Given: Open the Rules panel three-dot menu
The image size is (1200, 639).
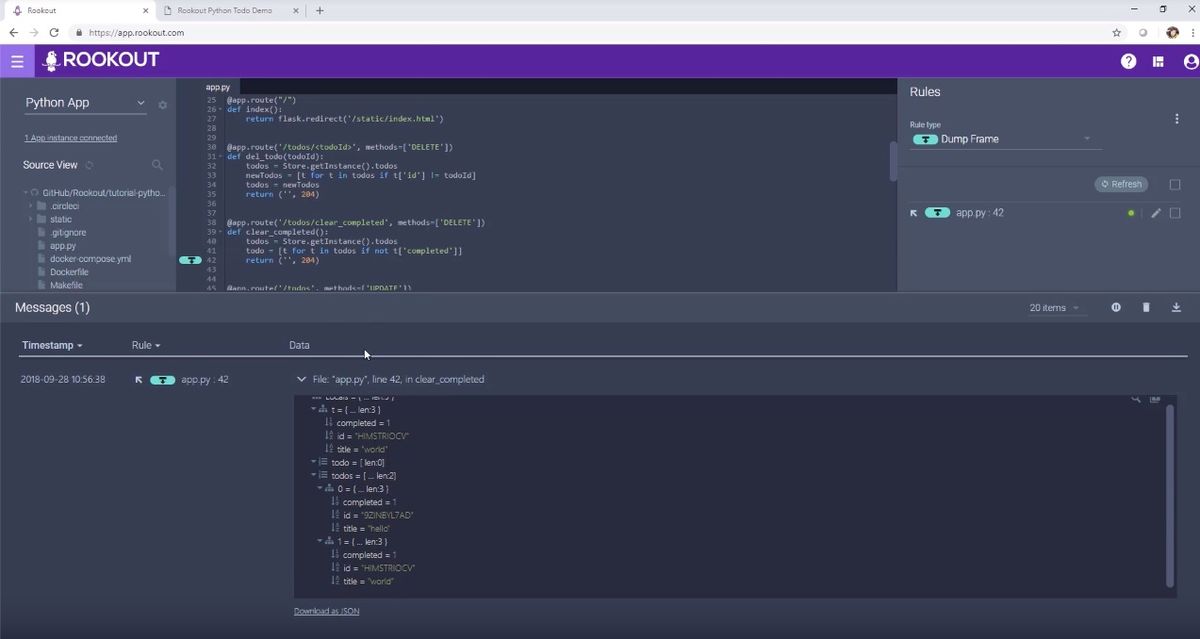Looking at the screenshot, I should pyautogui.click(x=1177, y=118).
